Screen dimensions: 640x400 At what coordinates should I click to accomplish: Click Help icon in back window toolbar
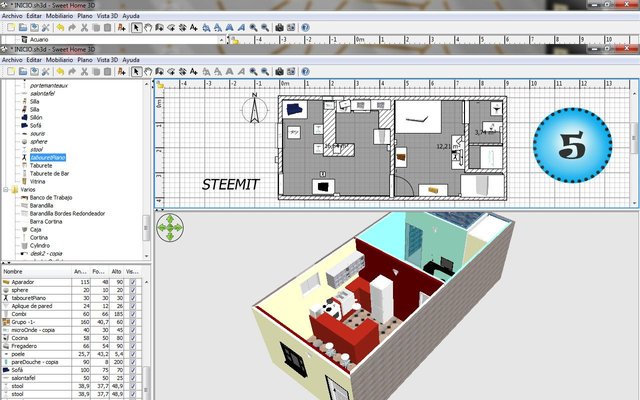305,27
